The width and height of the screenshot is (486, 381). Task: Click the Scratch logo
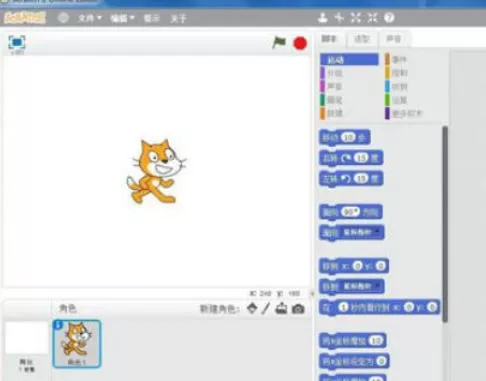[x=25, y=18]
